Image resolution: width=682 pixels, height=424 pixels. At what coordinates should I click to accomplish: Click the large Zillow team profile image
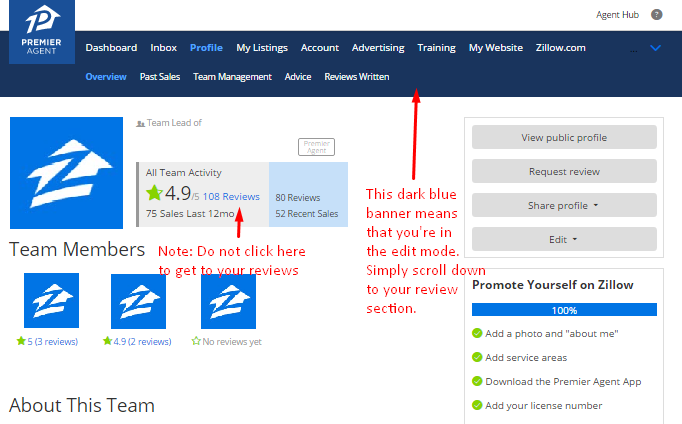pos(63,173)
